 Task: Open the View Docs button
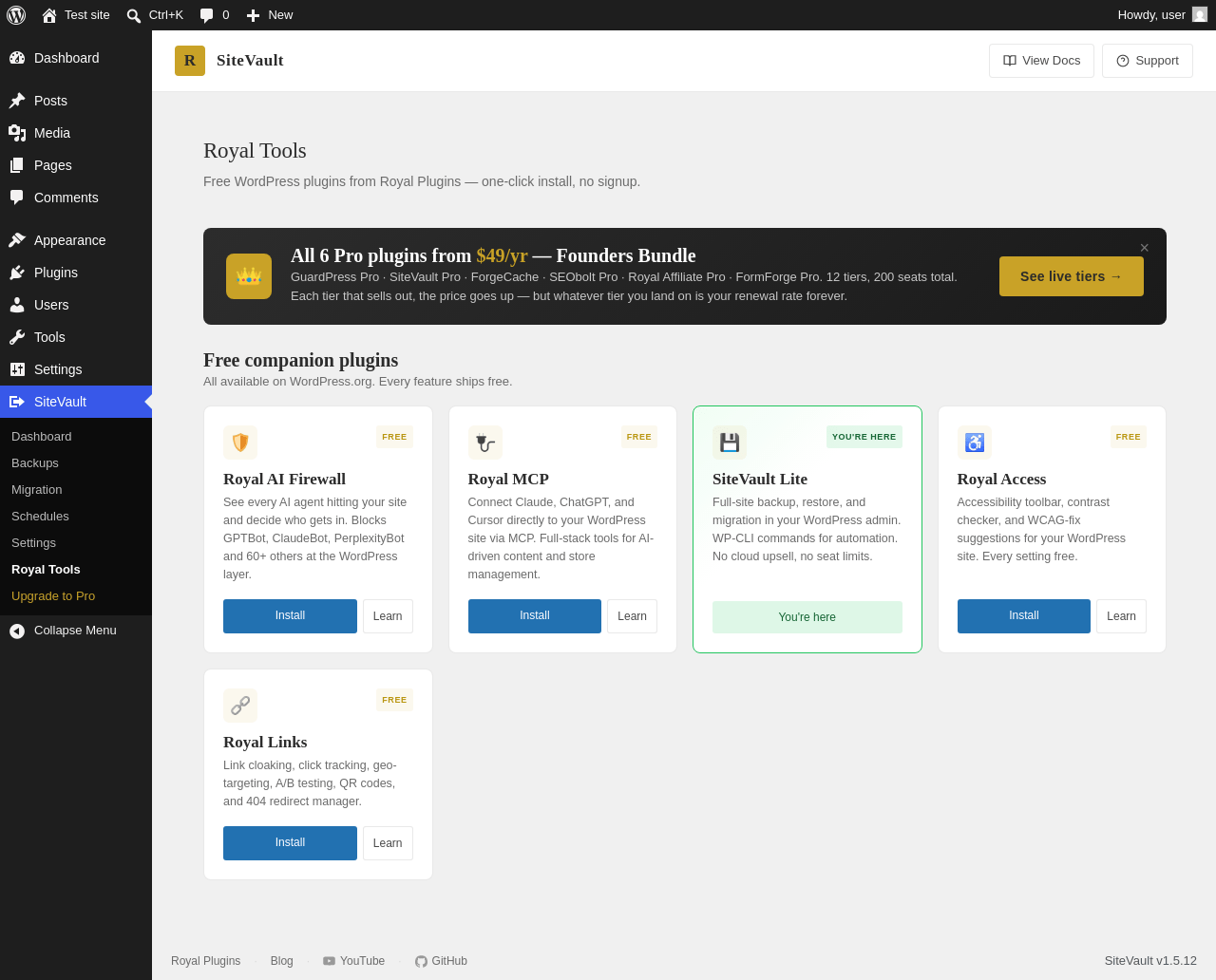click(x=1041, y=61)
